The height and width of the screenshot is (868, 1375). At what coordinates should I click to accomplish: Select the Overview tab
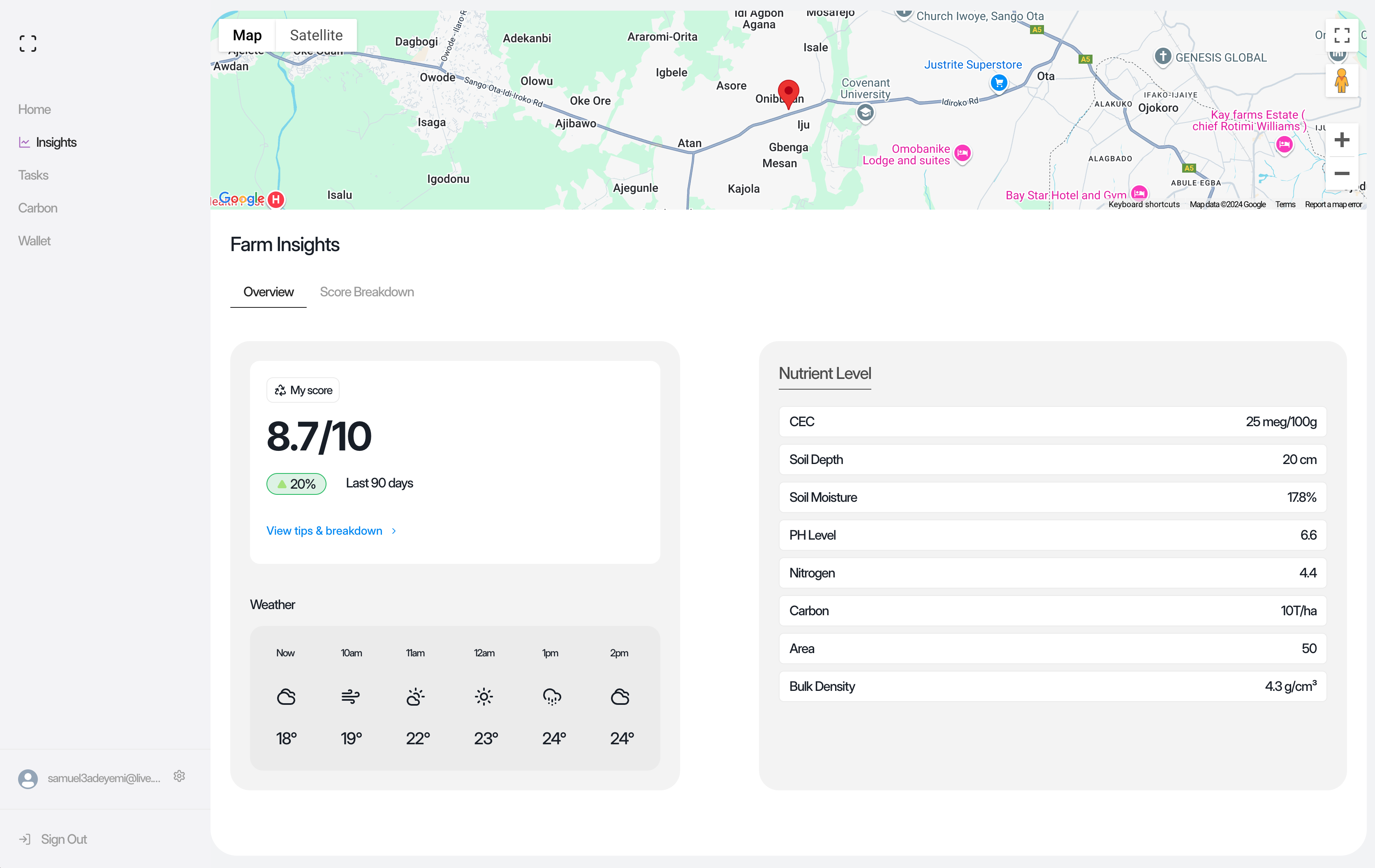click(x=269, y=292)
